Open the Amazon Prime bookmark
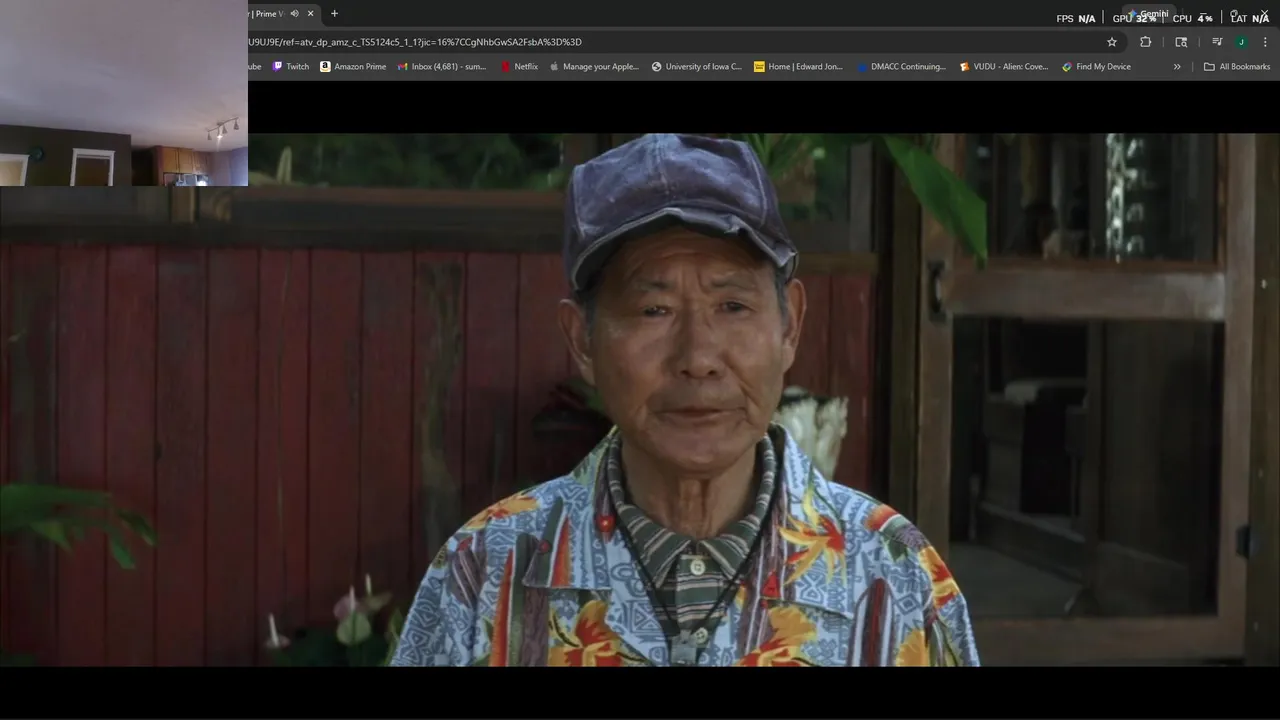Viewport: 1280px width, 720px height. (353, 67)
